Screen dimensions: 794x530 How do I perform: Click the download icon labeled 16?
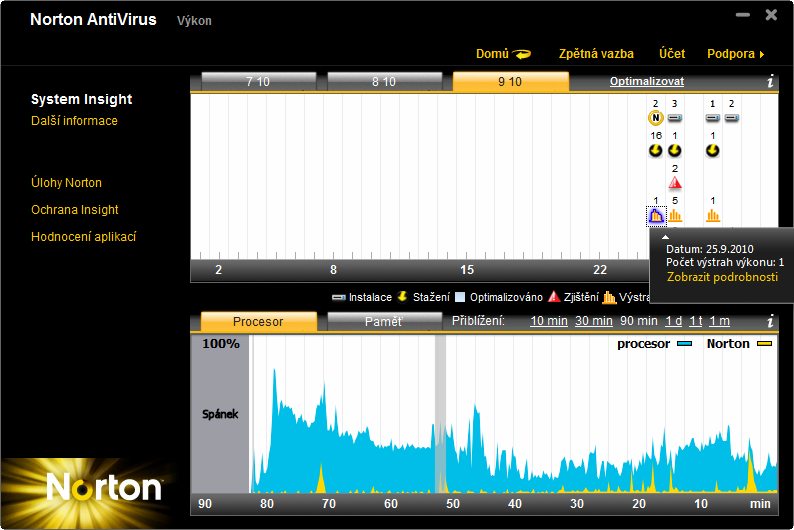(655, 150)
